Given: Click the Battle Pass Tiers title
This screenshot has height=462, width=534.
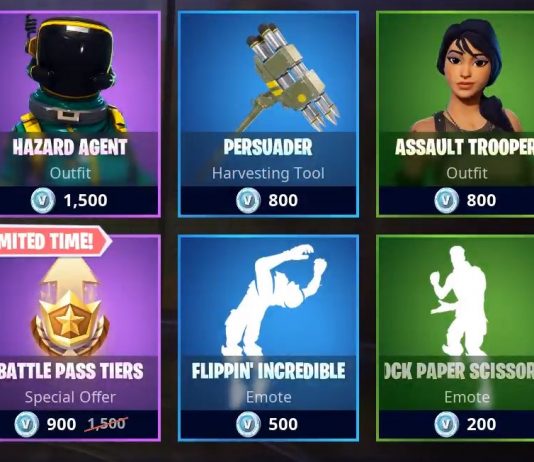Looking at the screenshot, I should click(x=71, y=371).
